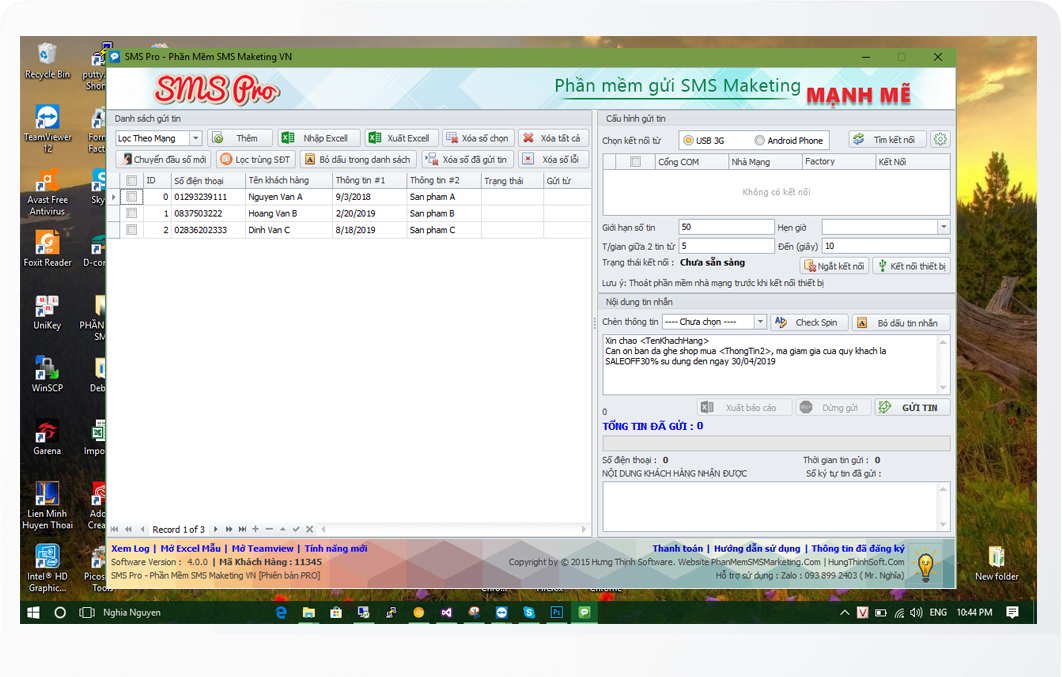The height and width of the screenshot is (677, 1062).
Task: Click Bỏ dấu trong danh sách button
Action: click(358, 160)
